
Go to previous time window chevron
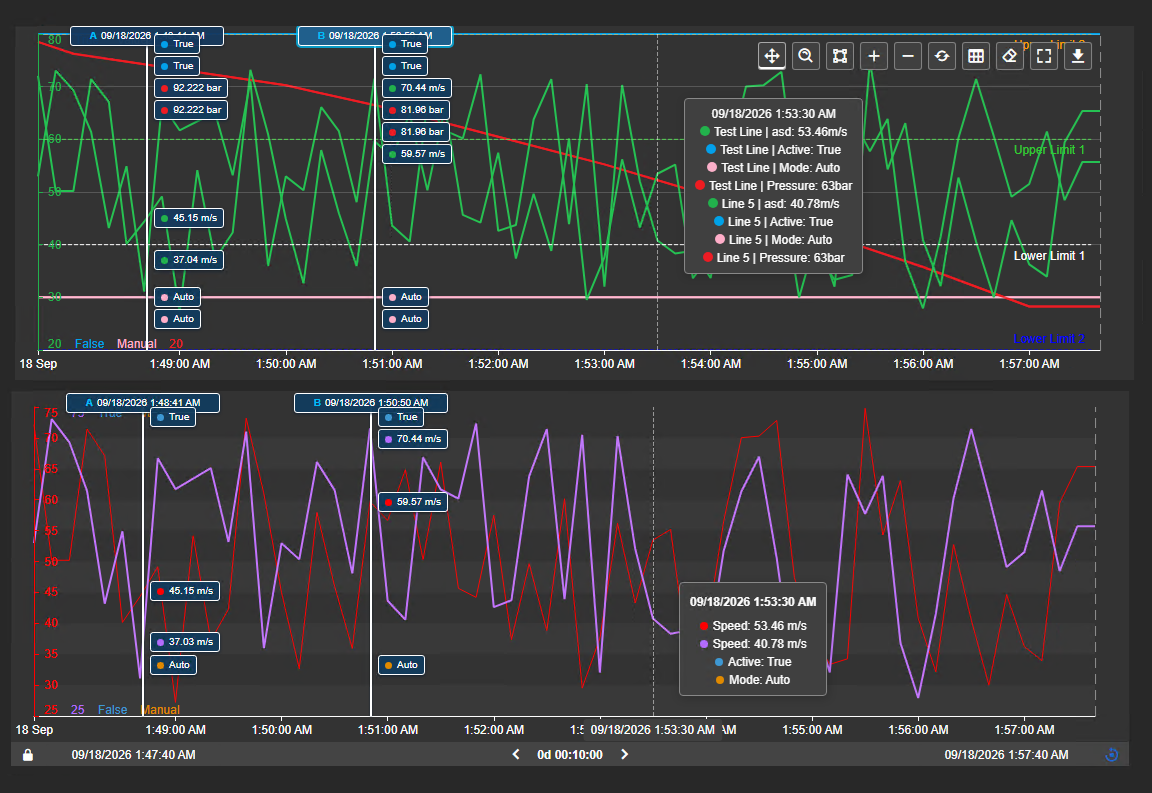pos(516,755)
